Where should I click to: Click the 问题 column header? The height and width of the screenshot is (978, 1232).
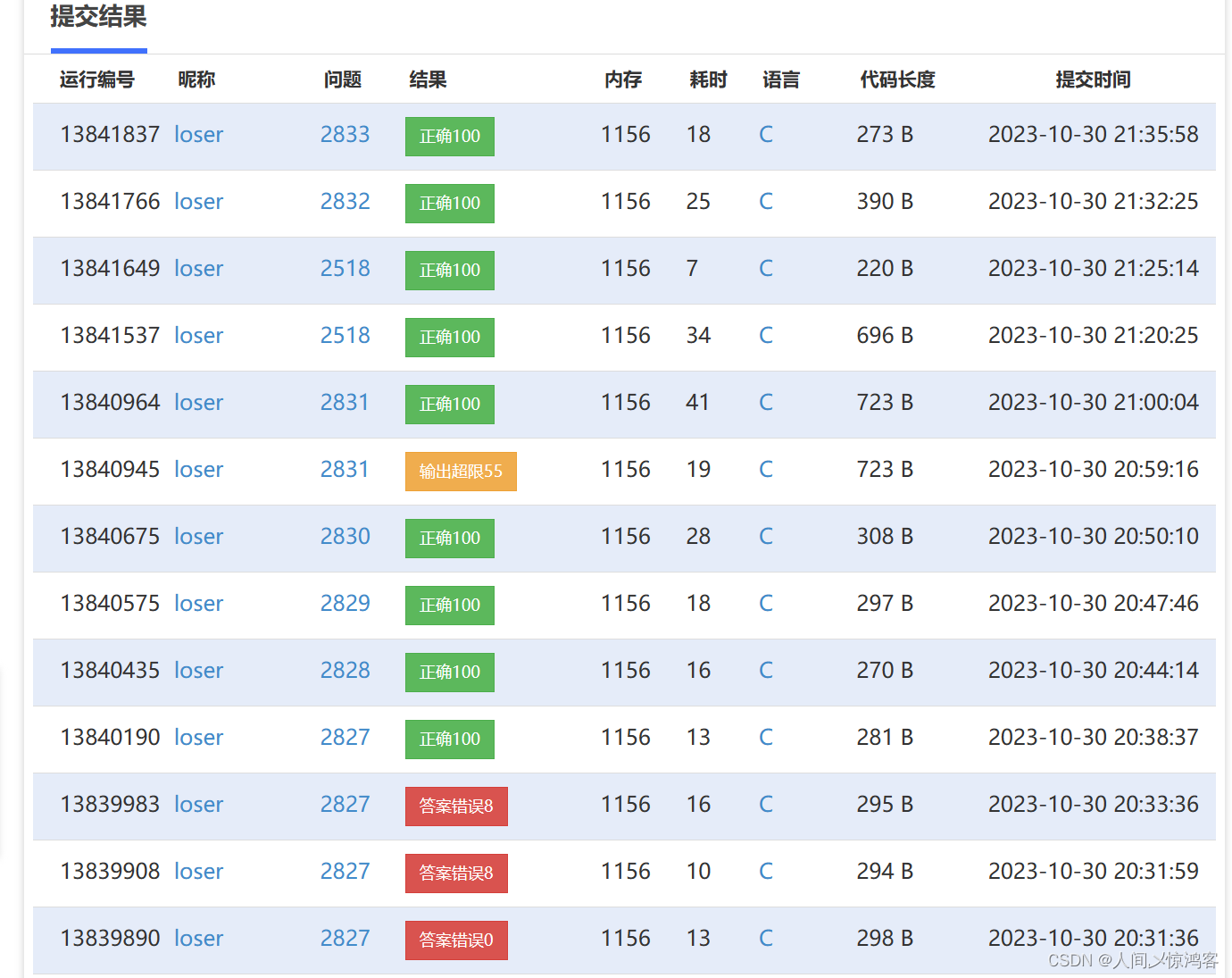click(343, 79)
